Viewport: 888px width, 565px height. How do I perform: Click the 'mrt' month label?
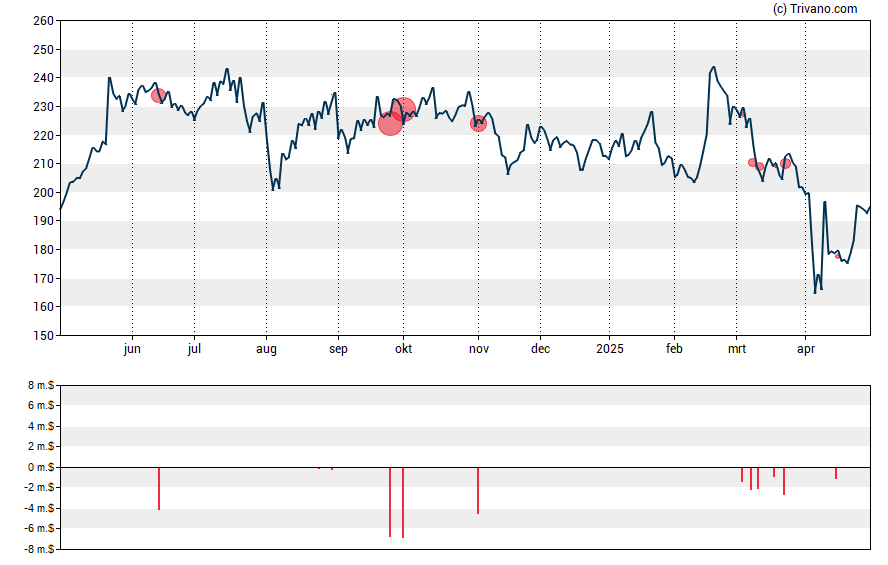(x=737, y=349)
